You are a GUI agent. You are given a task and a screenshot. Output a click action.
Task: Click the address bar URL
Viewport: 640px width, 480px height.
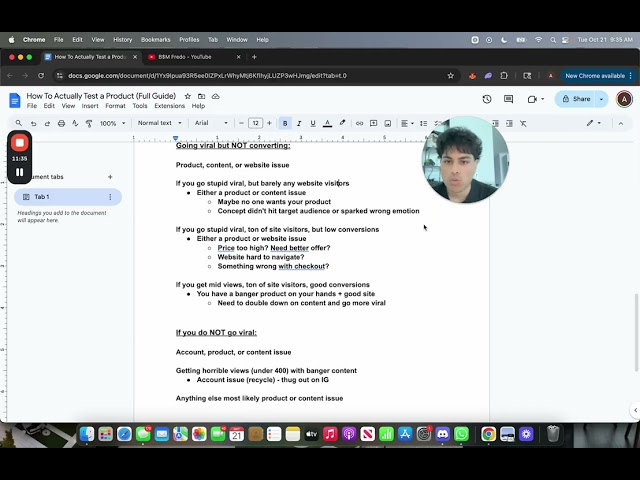click(x=207, y=76)
